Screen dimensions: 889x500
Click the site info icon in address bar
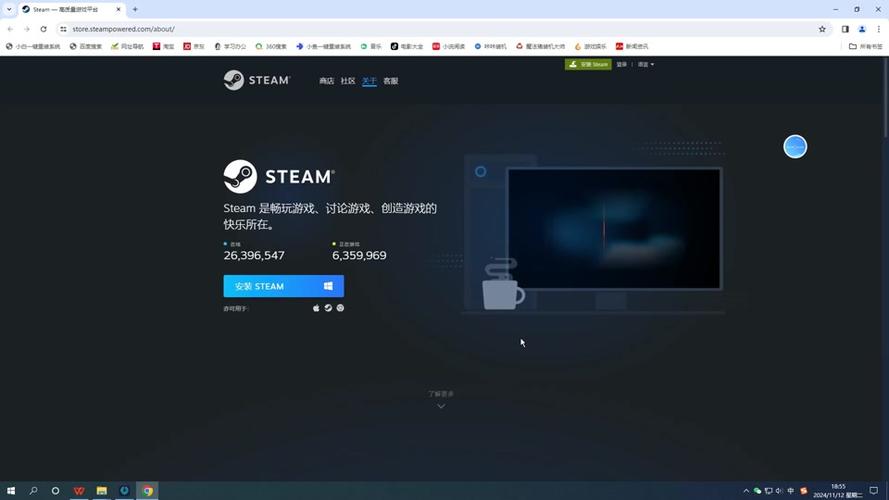pyautogui.click(x=64, y=29)
